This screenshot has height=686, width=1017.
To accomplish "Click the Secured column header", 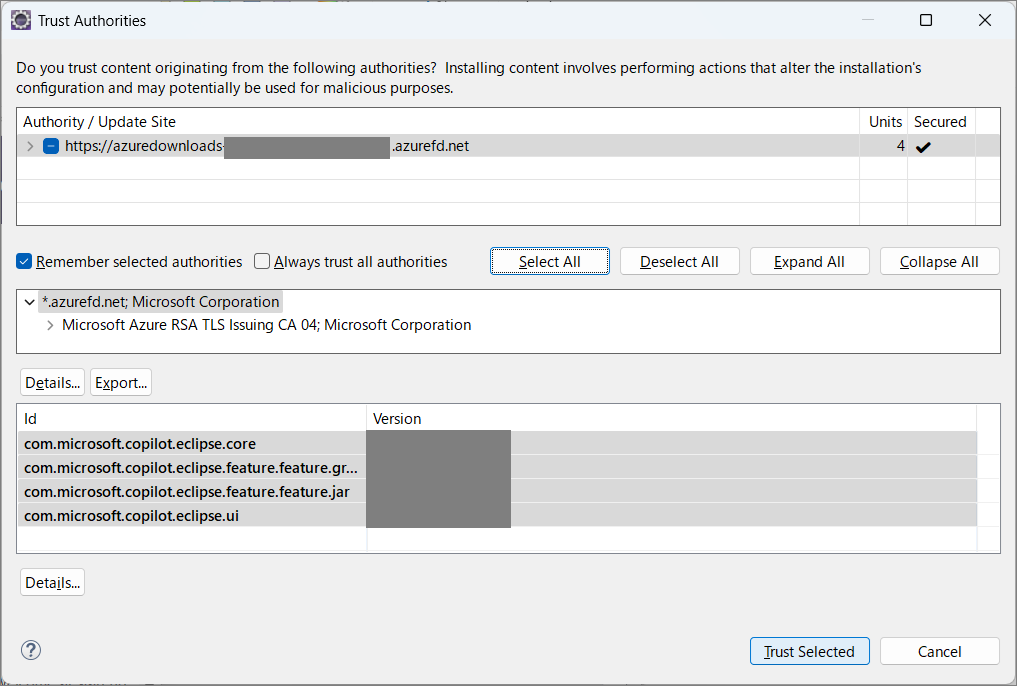I will pyautogui.click(x=941, y=122).
